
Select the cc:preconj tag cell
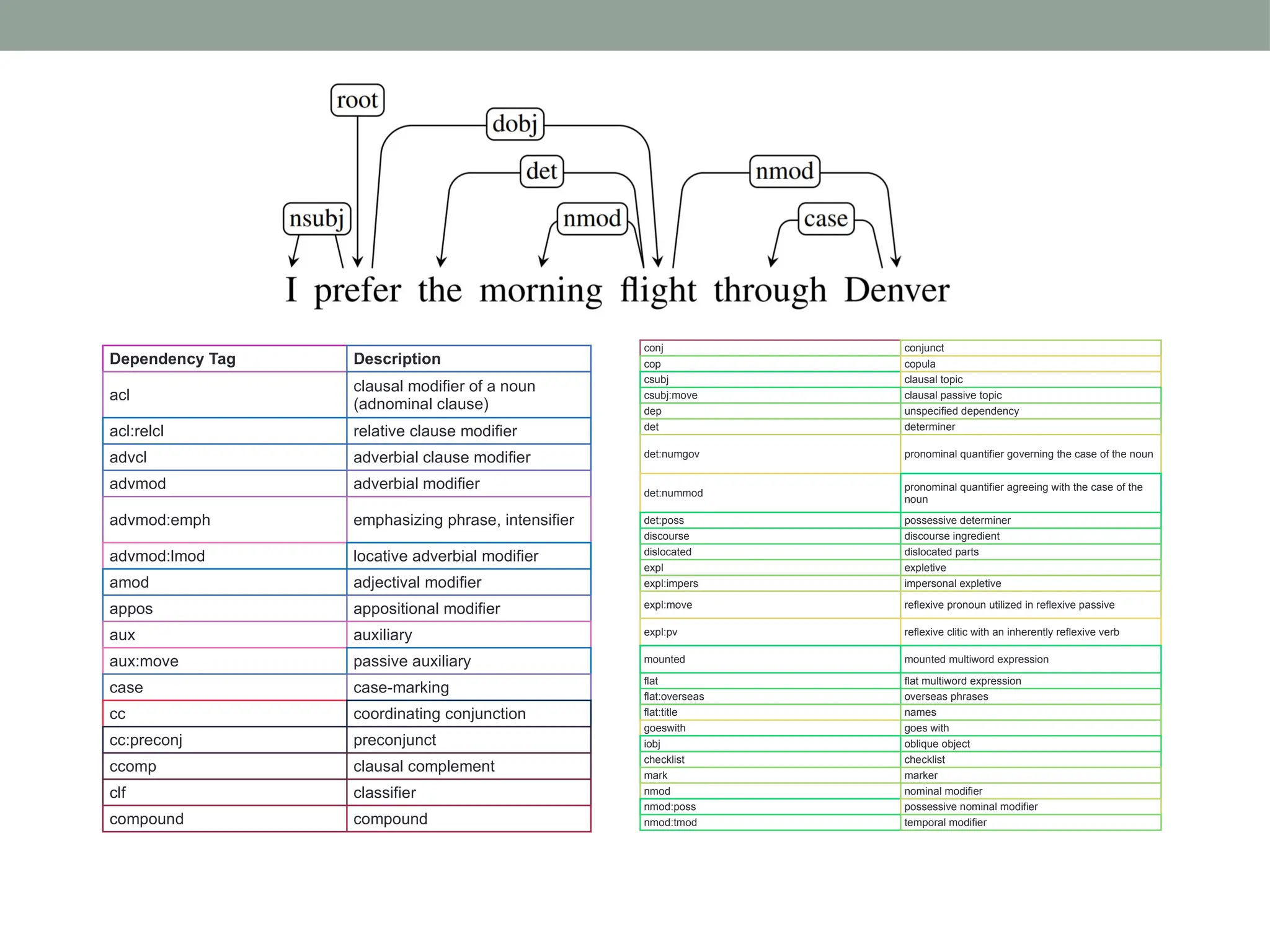tap(224, 740)
